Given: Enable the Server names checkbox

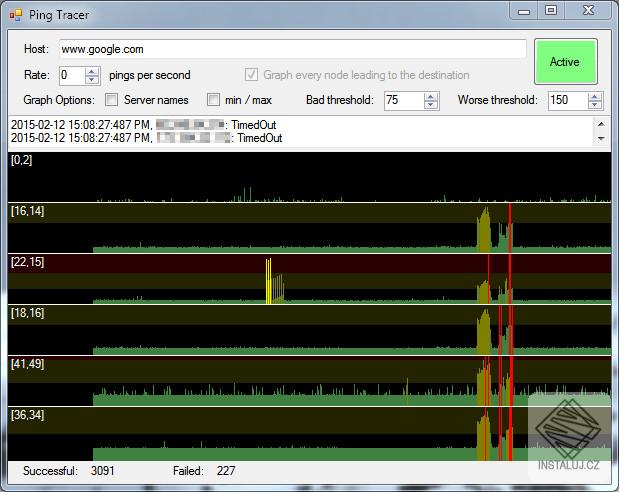Looking at the screenshot, I should point(112,100).
